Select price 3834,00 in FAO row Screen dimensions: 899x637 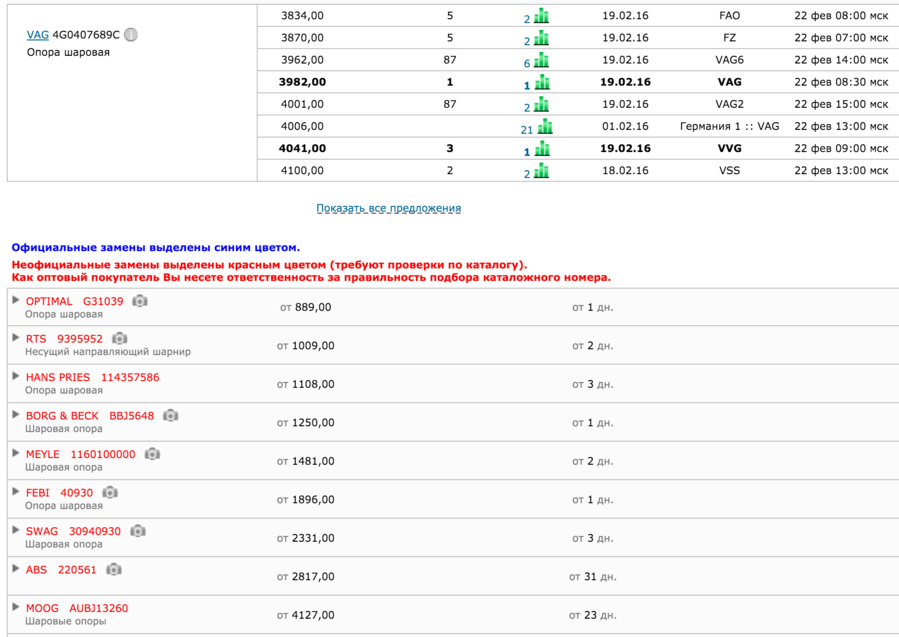pos(302,15)
